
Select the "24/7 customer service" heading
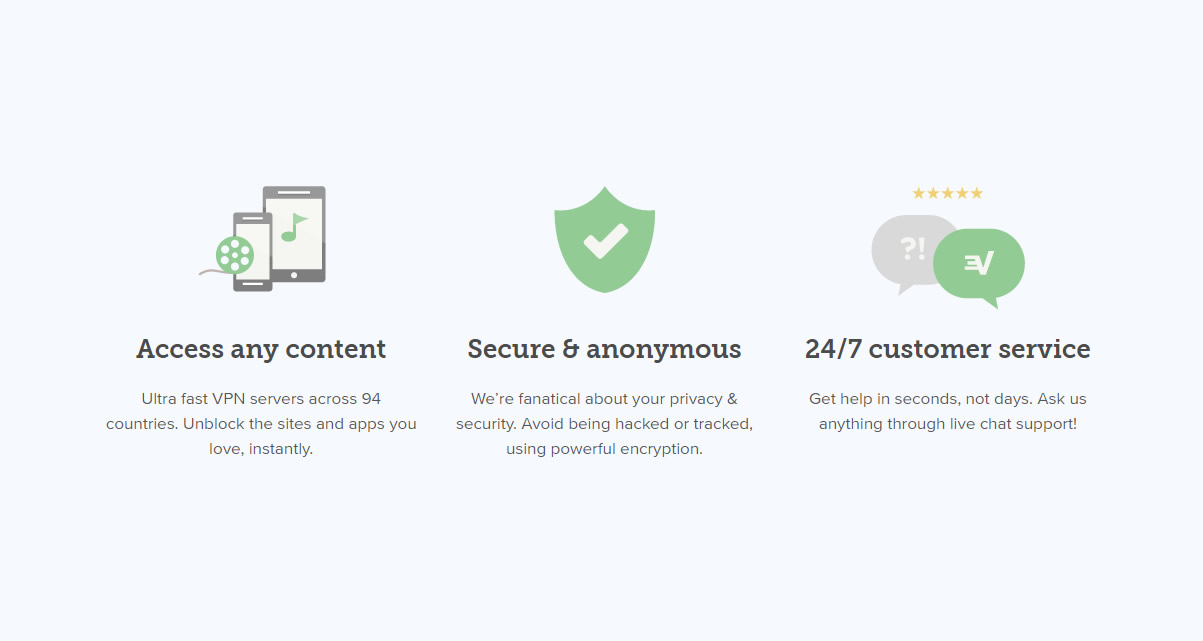tap(947, 349)
